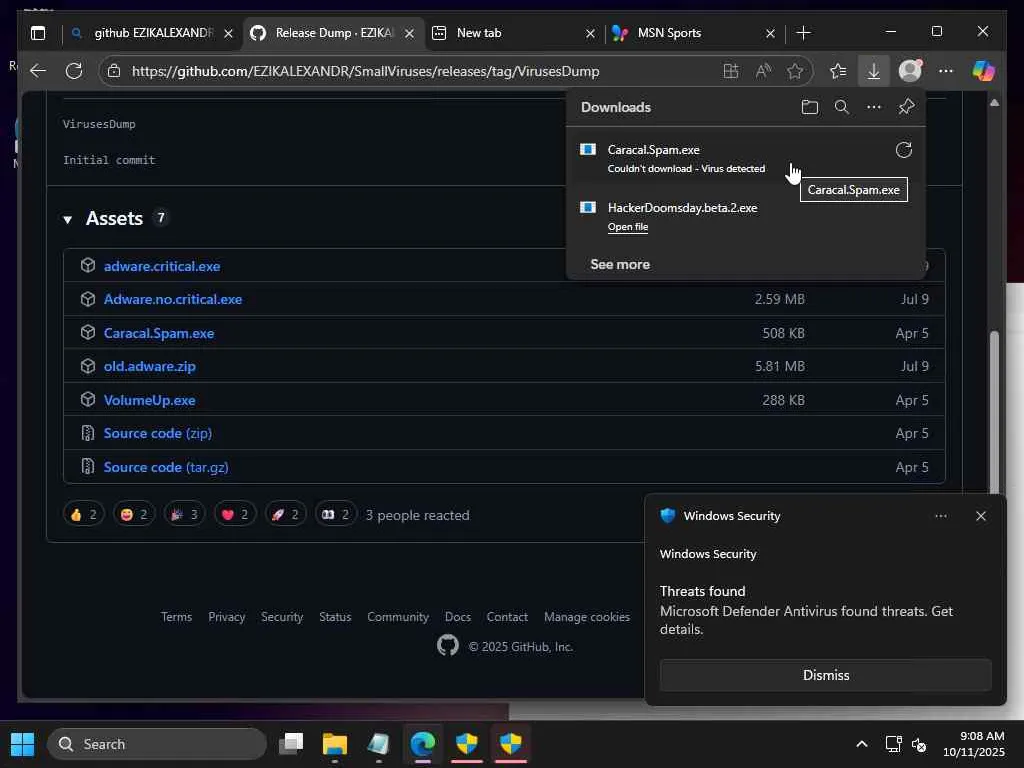
Task: Open the Favorites list icon
Action: pyautogui.click(x=838, y=71)
